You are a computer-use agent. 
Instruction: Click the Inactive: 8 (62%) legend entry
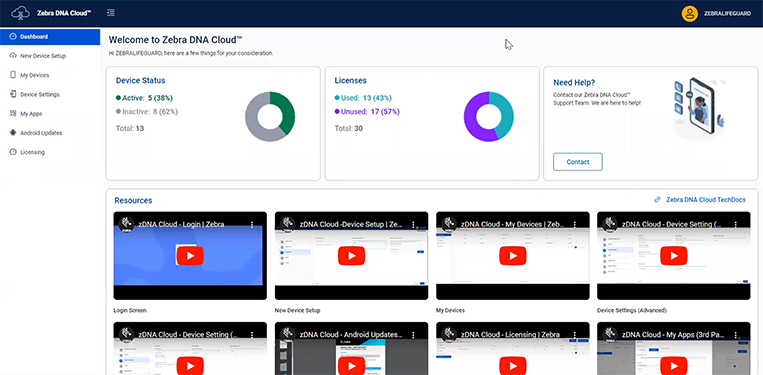point(147,111)
